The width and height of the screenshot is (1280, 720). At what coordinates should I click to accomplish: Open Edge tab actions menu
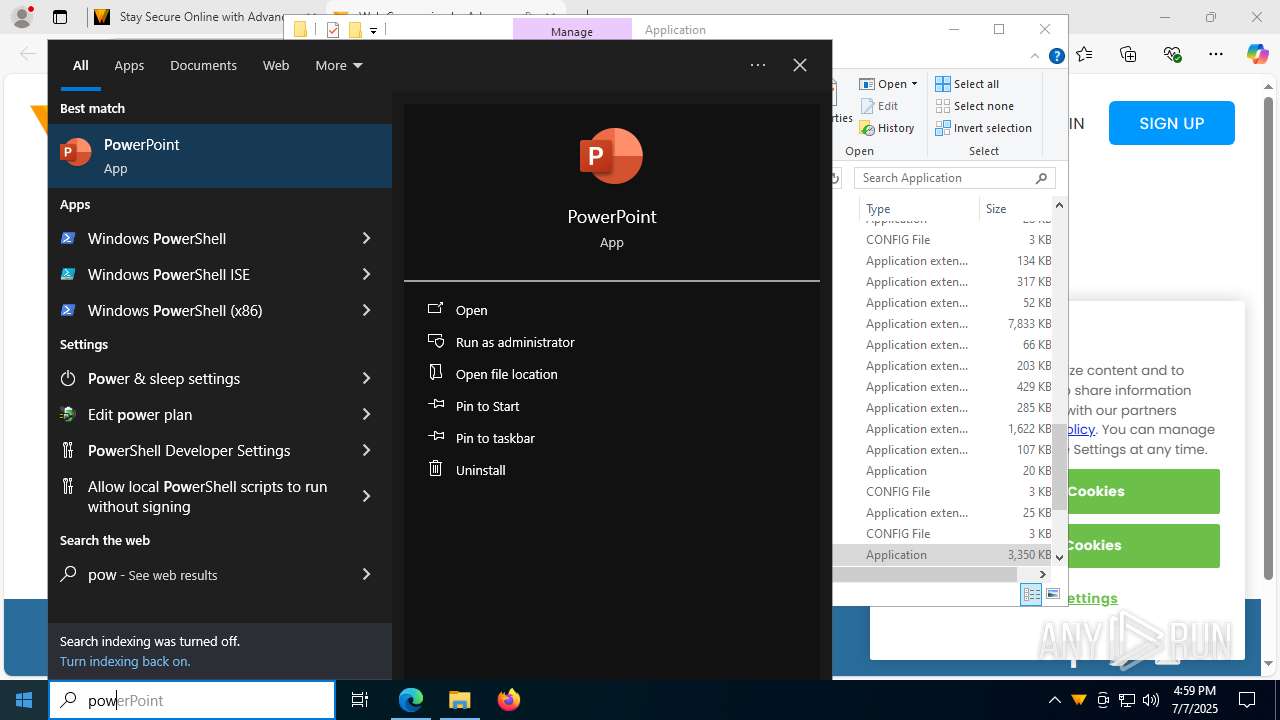click(60, 17)
